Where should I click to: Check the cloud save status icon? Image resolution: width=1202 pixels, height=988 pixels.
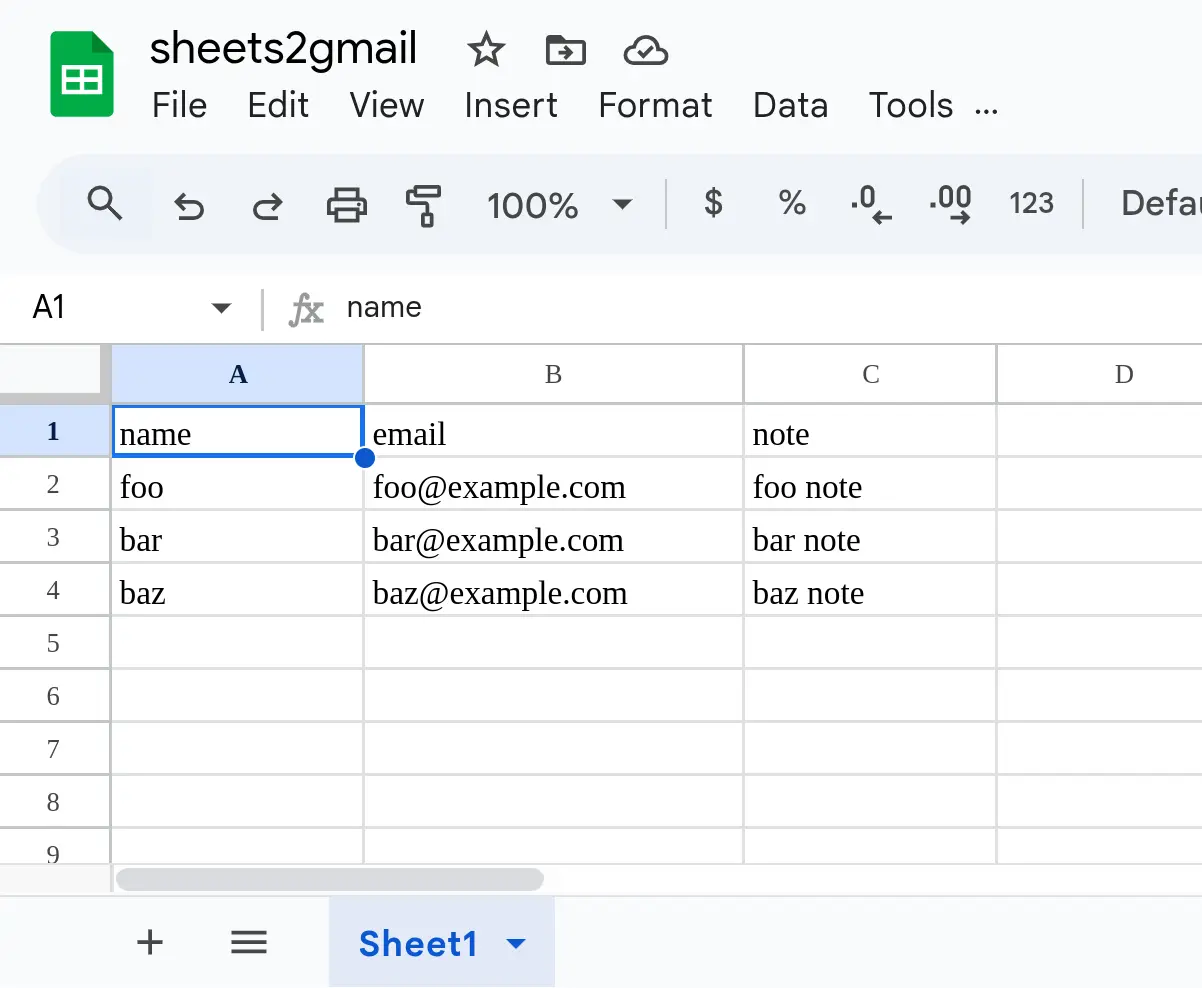(645, 49)
